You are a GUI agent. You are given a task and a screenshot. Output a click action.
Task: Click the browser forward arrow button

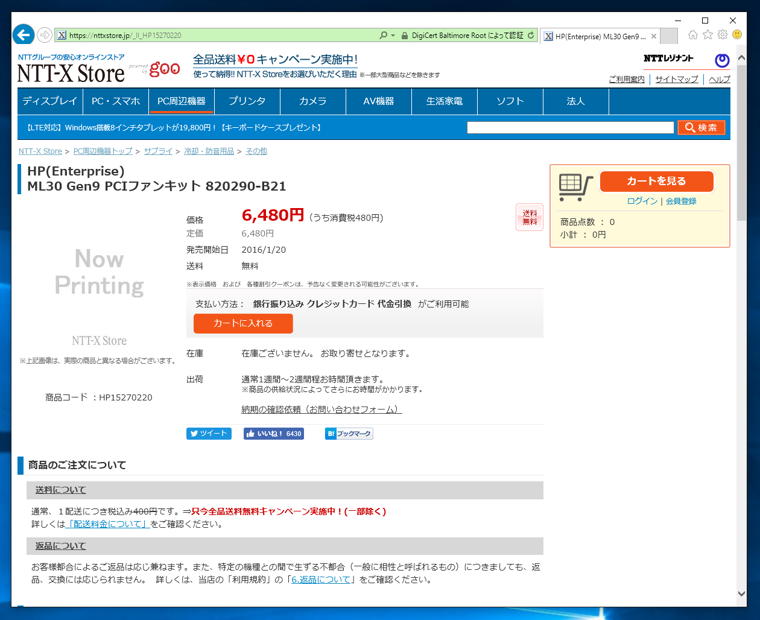pyautogui.click(x=44, y=35)
